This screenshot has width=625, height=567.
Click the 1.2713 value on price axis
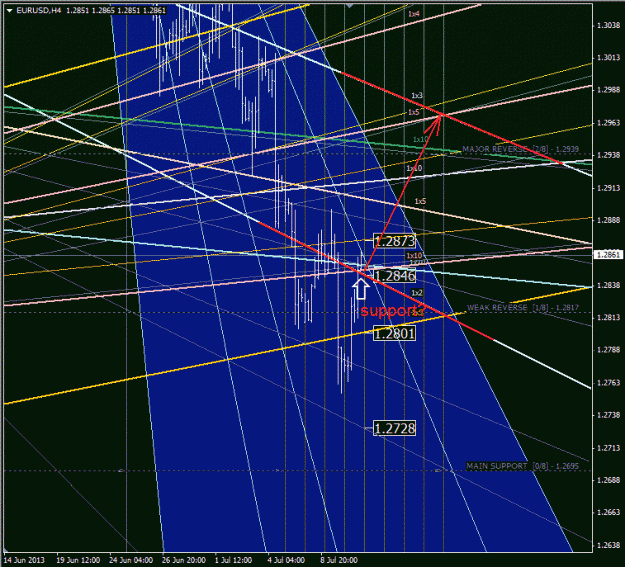[x=608, y=448]
